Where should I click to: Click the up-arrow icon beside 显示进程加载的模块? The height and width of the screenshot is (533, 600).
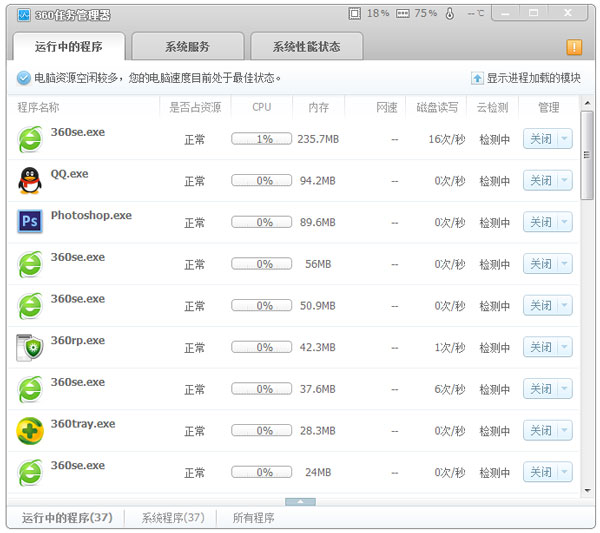[477, 78]
